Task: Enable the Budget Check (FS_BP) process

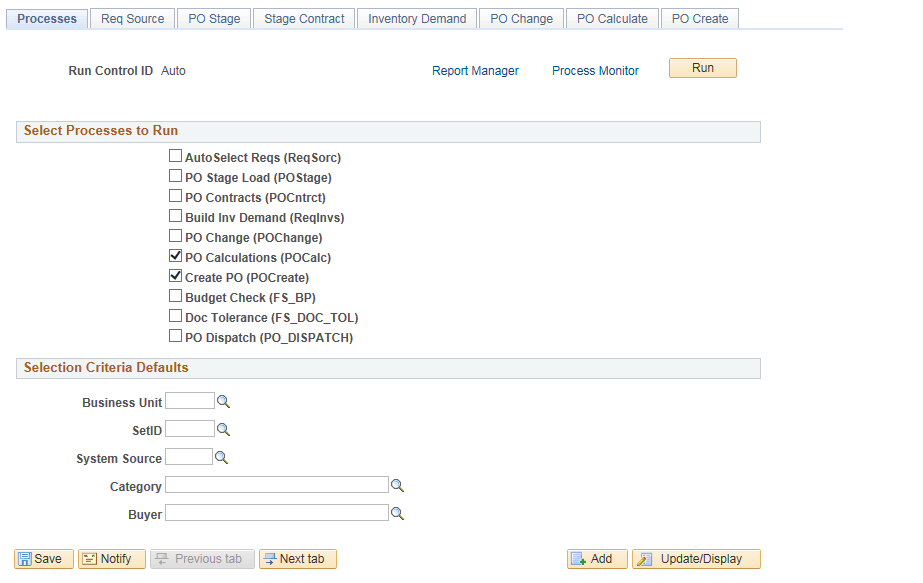Action: click(x=175, y=296)
